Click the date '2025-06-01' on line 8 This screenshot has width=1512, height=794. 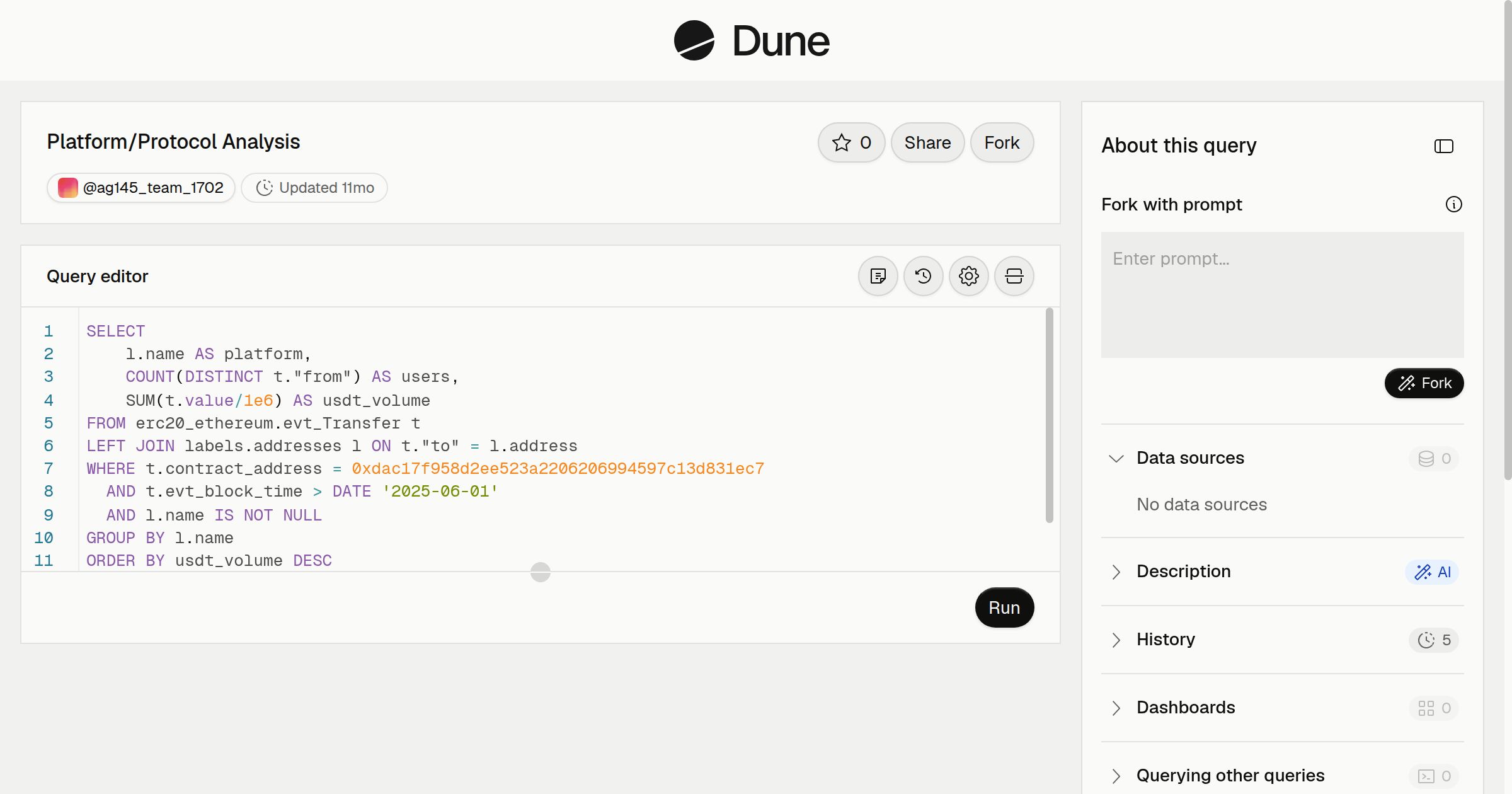pos(440,492)
